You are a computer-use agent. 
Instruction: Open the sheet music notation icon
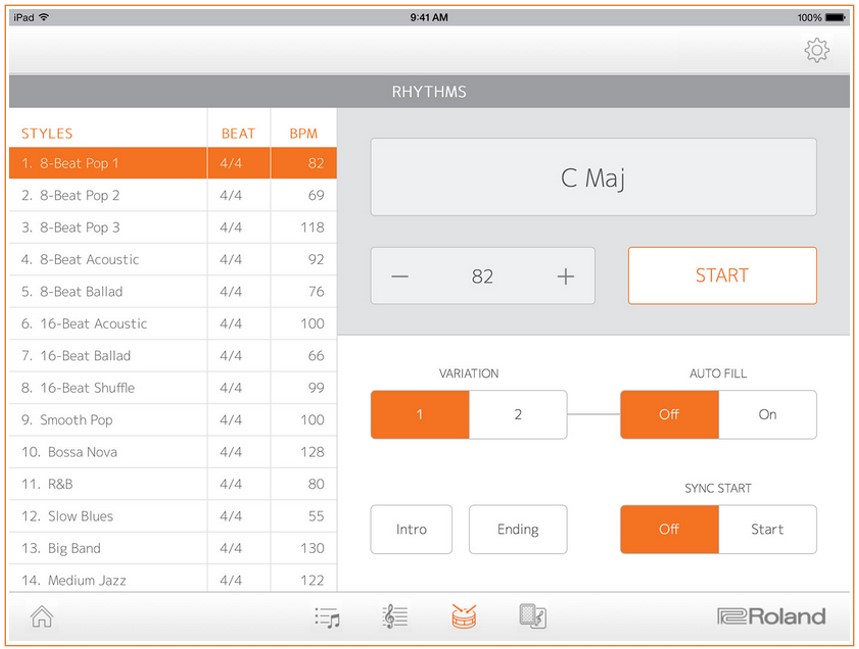(394, 616)
